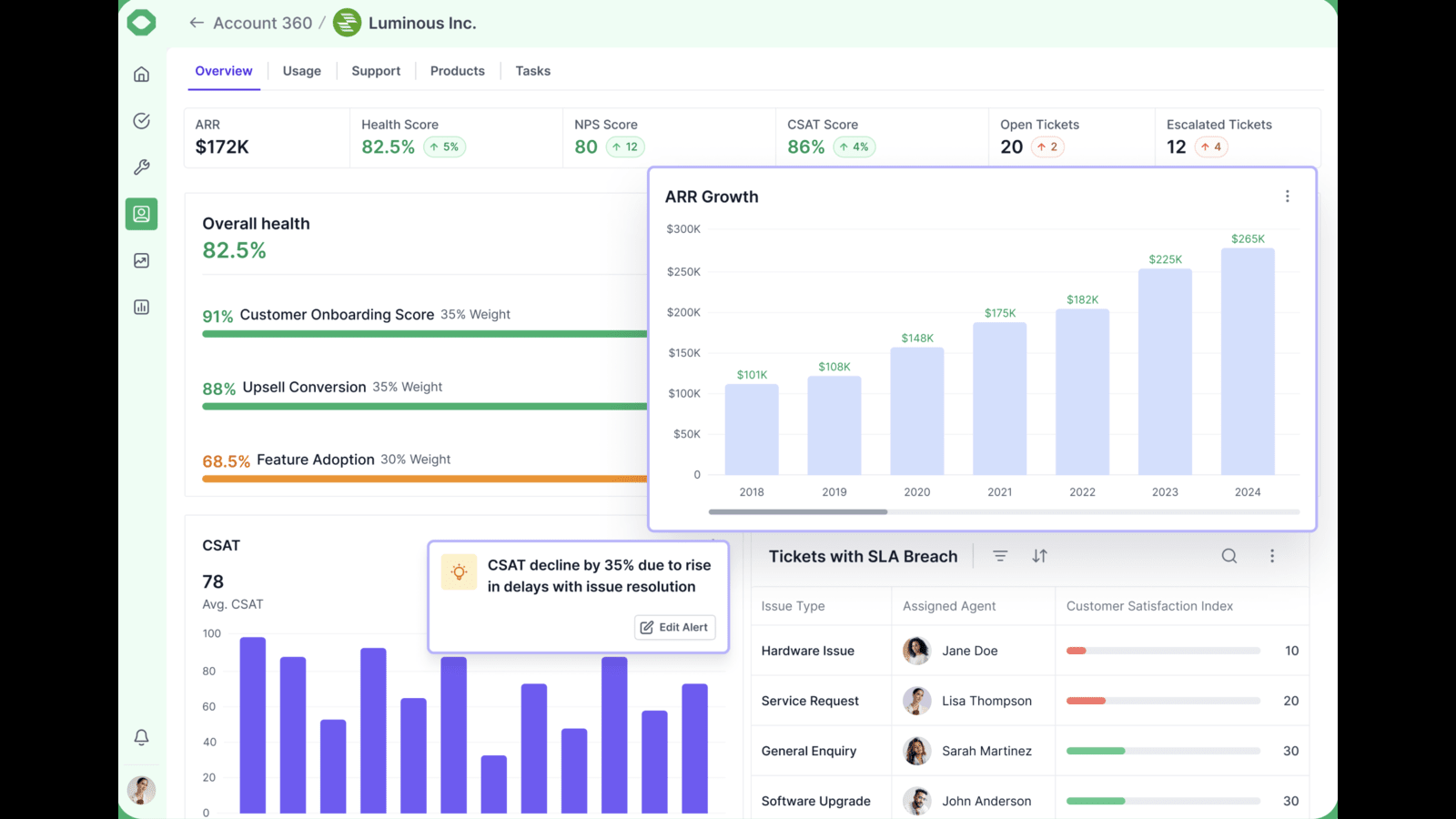Open the ARR Growth three-dot menu

[1287, 197]
